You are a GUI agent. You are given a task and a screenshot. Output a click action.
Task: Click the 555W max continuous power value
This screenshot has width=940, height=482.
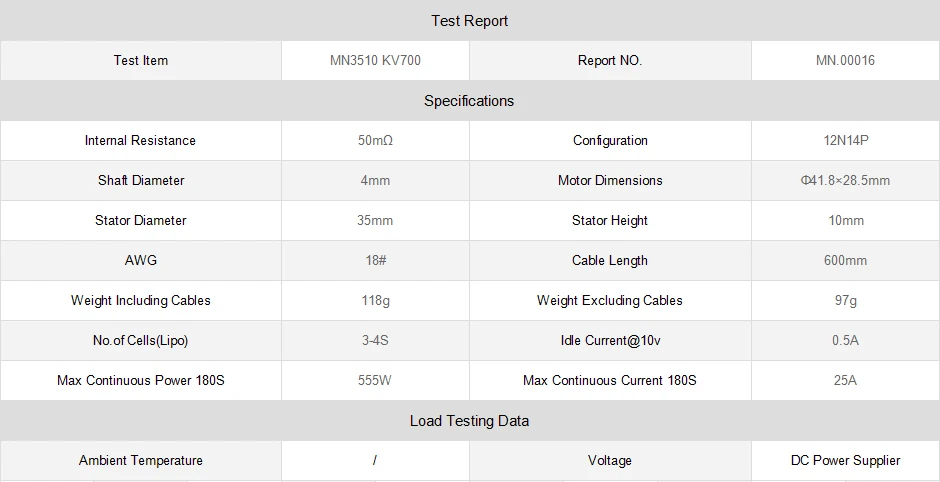coord(375,381)
